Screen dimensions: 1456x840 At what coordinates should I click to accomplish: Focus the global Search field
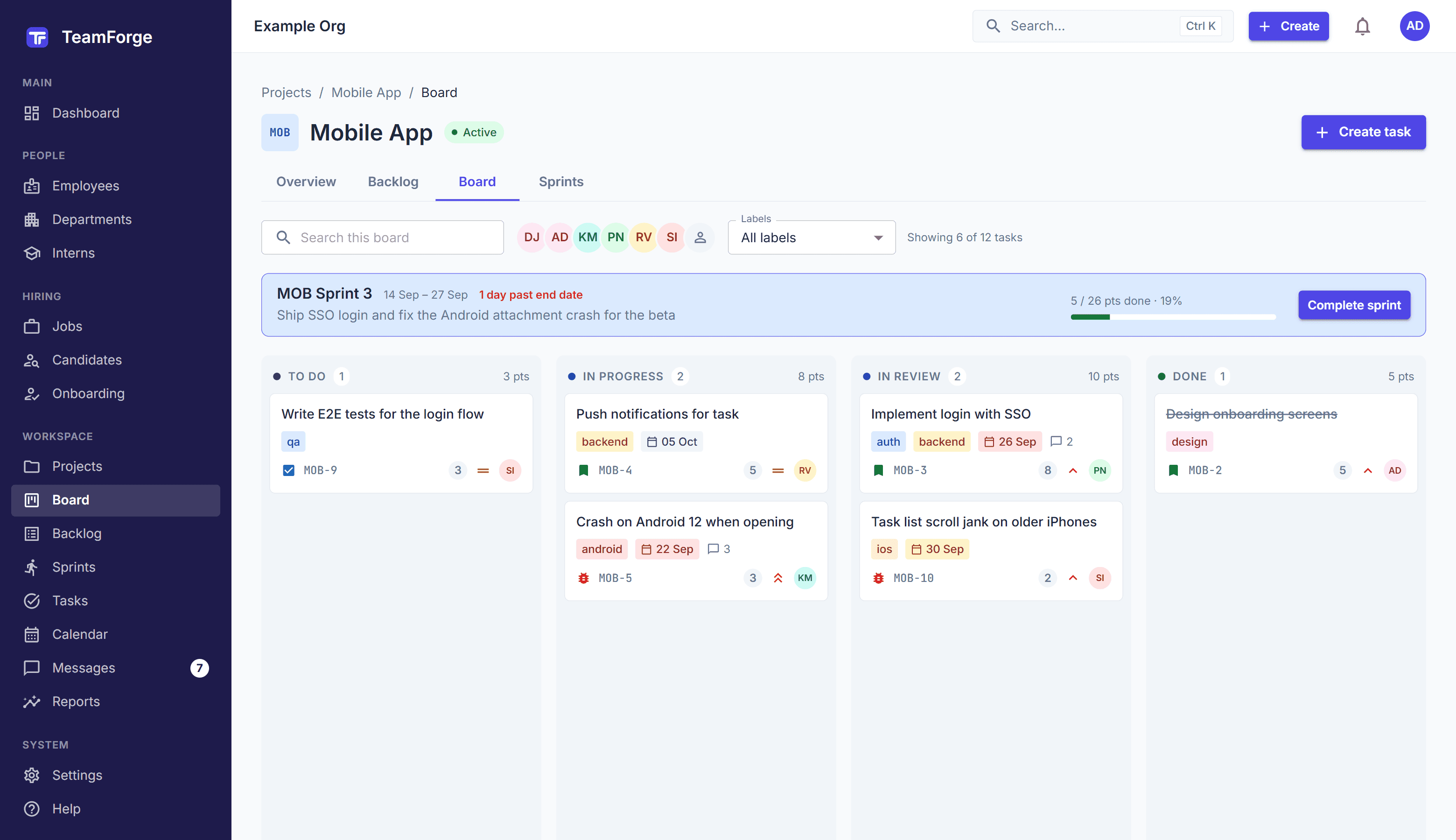[1102, 26]
